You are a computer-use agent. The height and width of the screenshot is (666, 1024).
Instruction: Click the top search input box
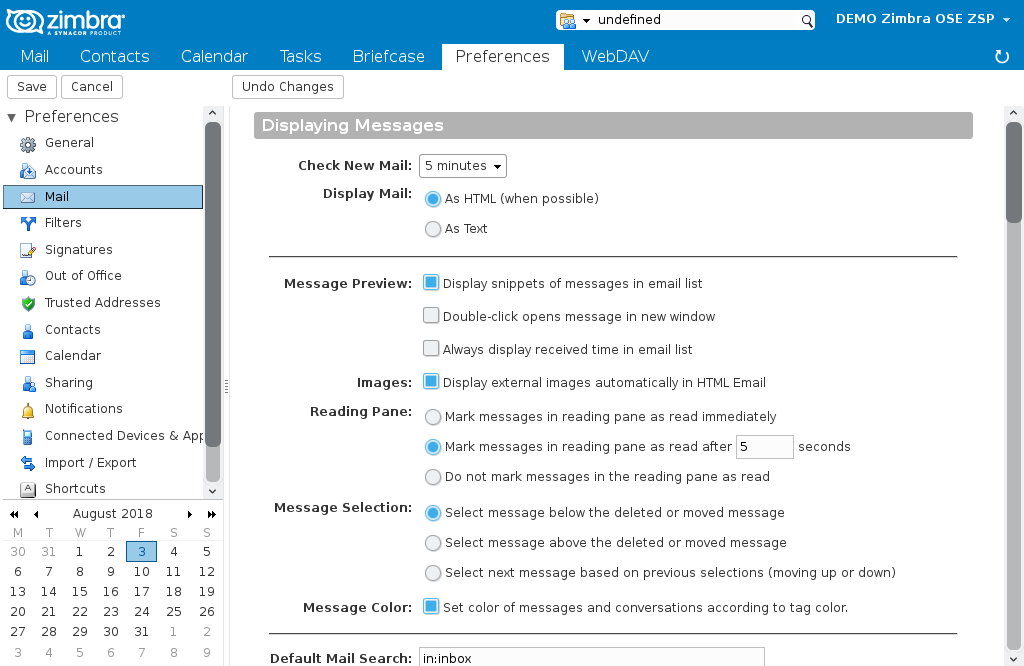pyautogui.click(x=697, y=20)
